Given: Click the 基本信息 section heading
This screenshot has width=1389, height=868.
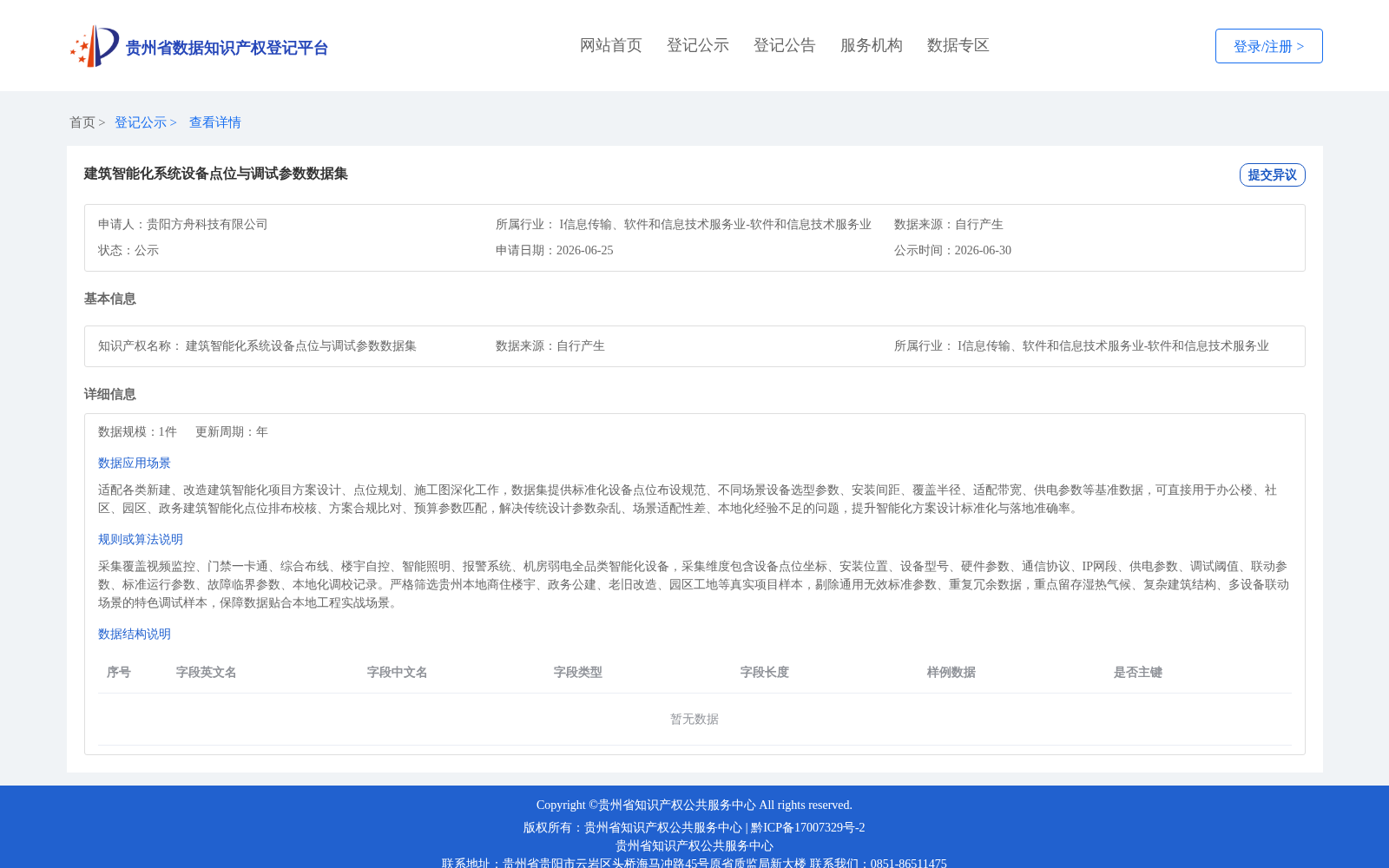Looking at the screenshot, I should coord(110,299).
